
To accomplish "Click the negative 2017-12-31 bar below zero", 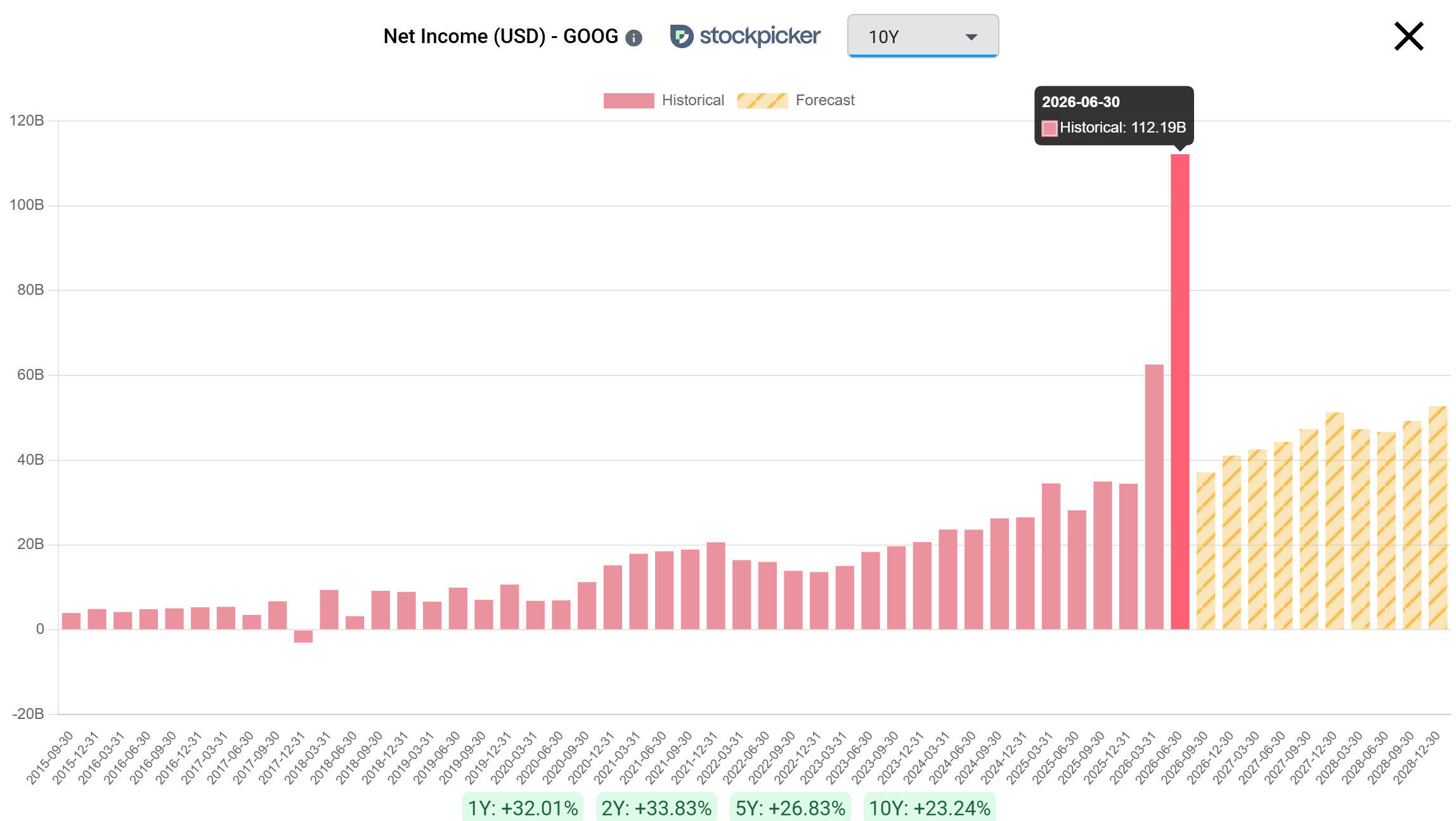I will [x=303, y=636].
